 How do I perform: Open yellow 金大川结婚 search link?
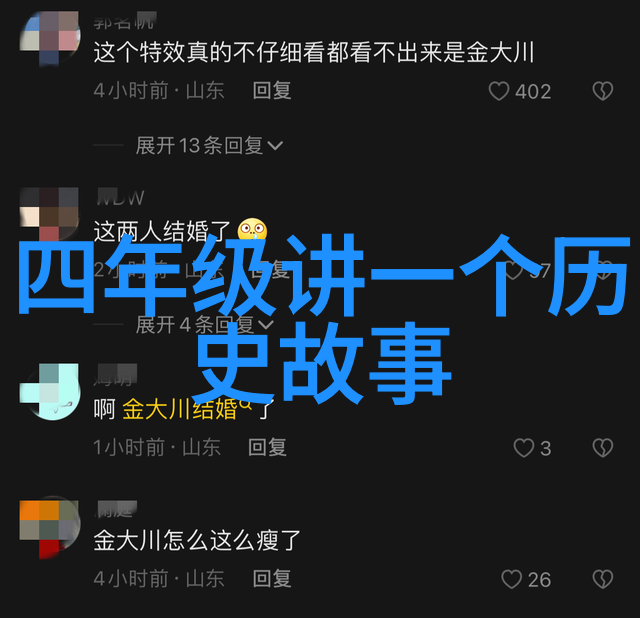(x=180, y=409)
